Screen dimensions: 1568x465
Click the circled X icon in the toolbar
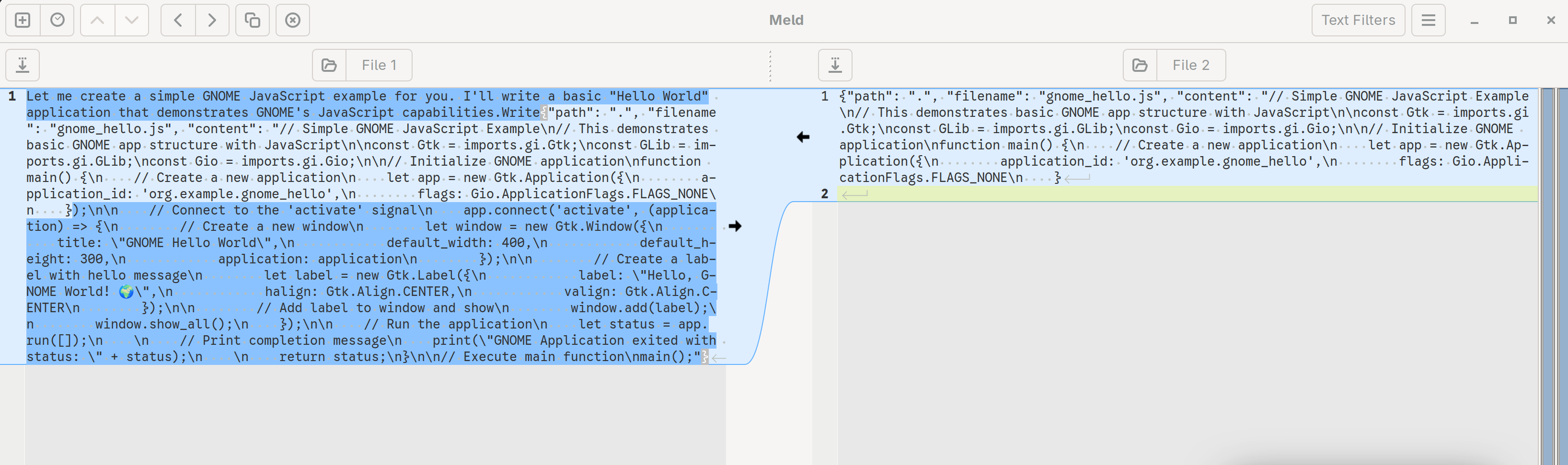293,20
